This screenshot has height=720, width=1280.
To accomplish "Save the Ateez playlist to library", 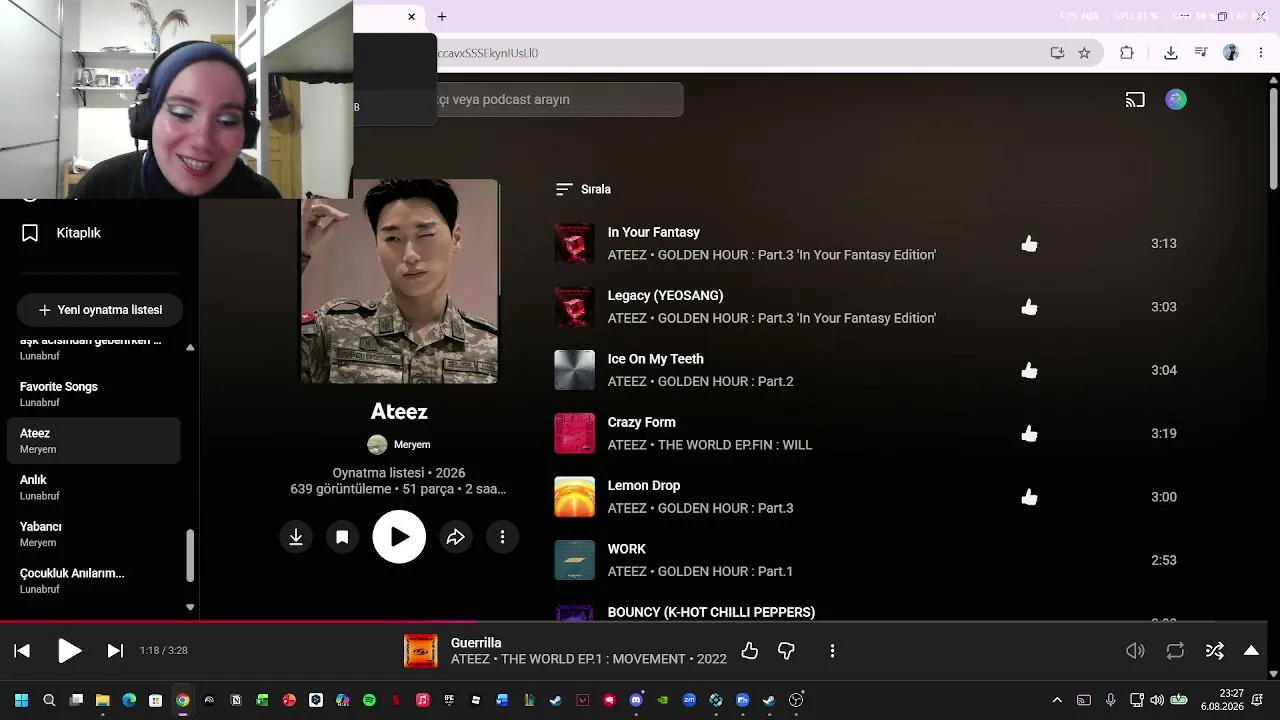I will pyautogui.click(x=342, y=537).
